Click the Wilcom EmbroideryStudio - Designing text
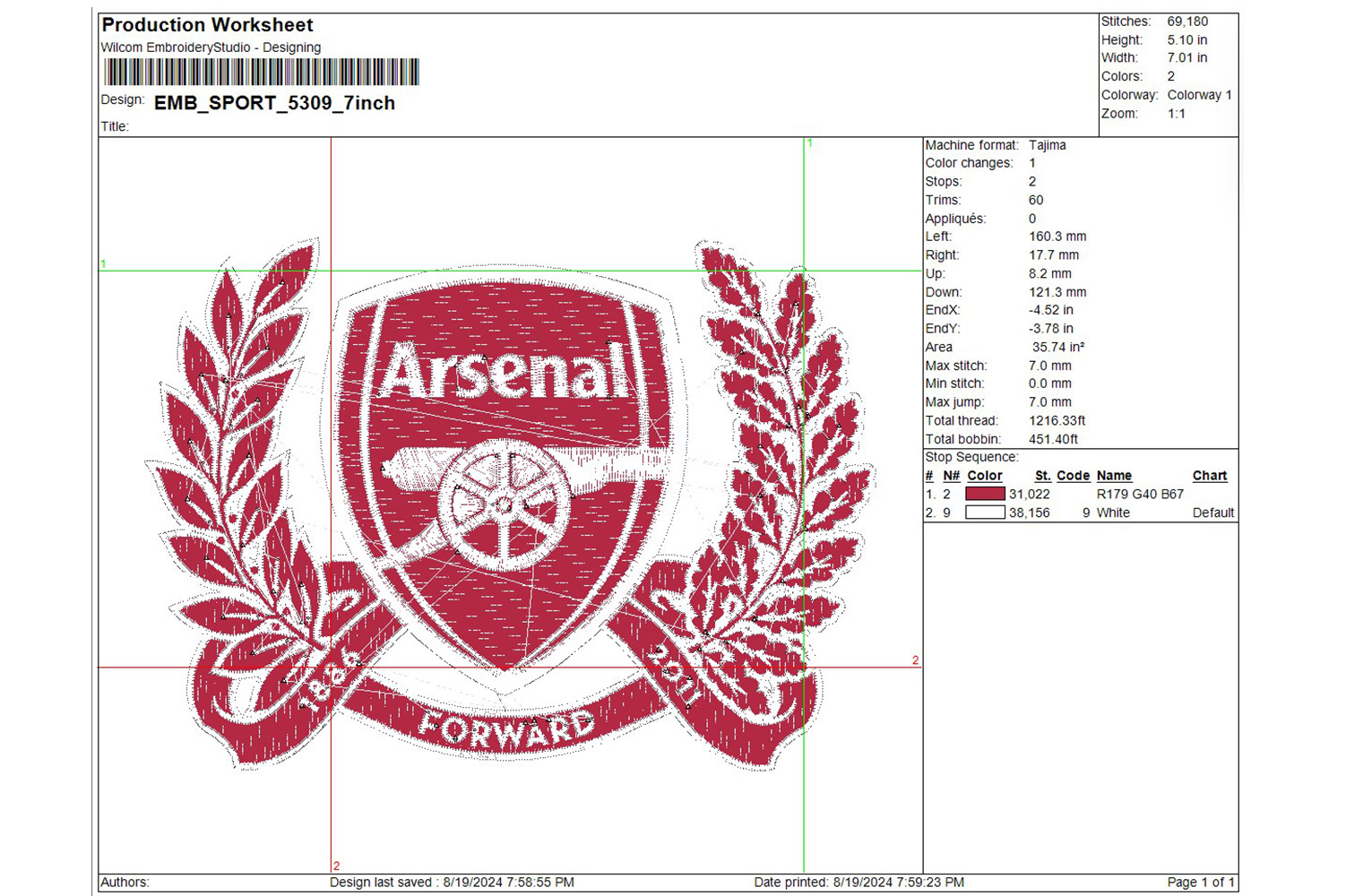Screen dimensions: 1346x896 (211, 47)
